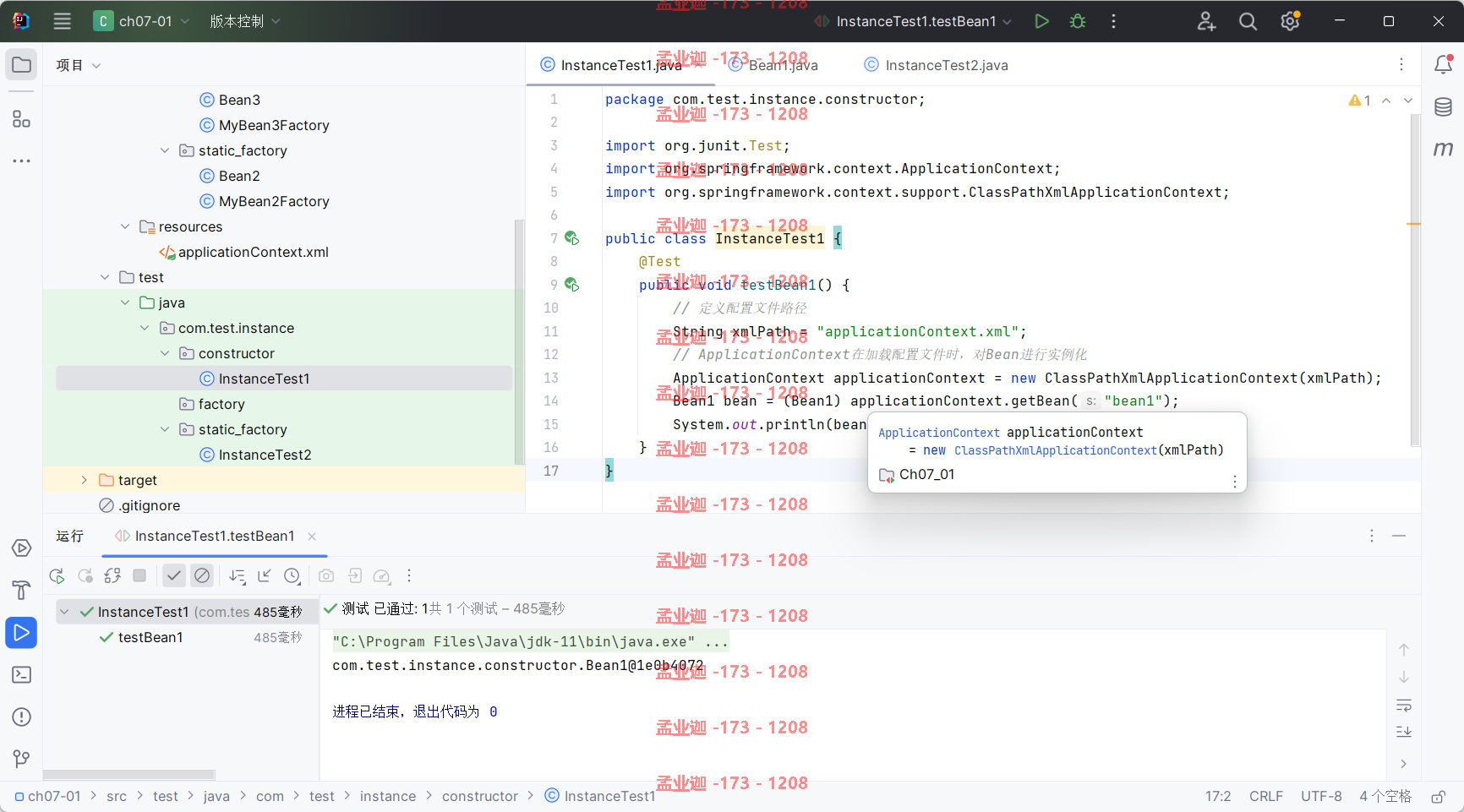Viewport: 1464px width, 812px height.
Task: Open the Terminal tool window
Action: point(21,674)
